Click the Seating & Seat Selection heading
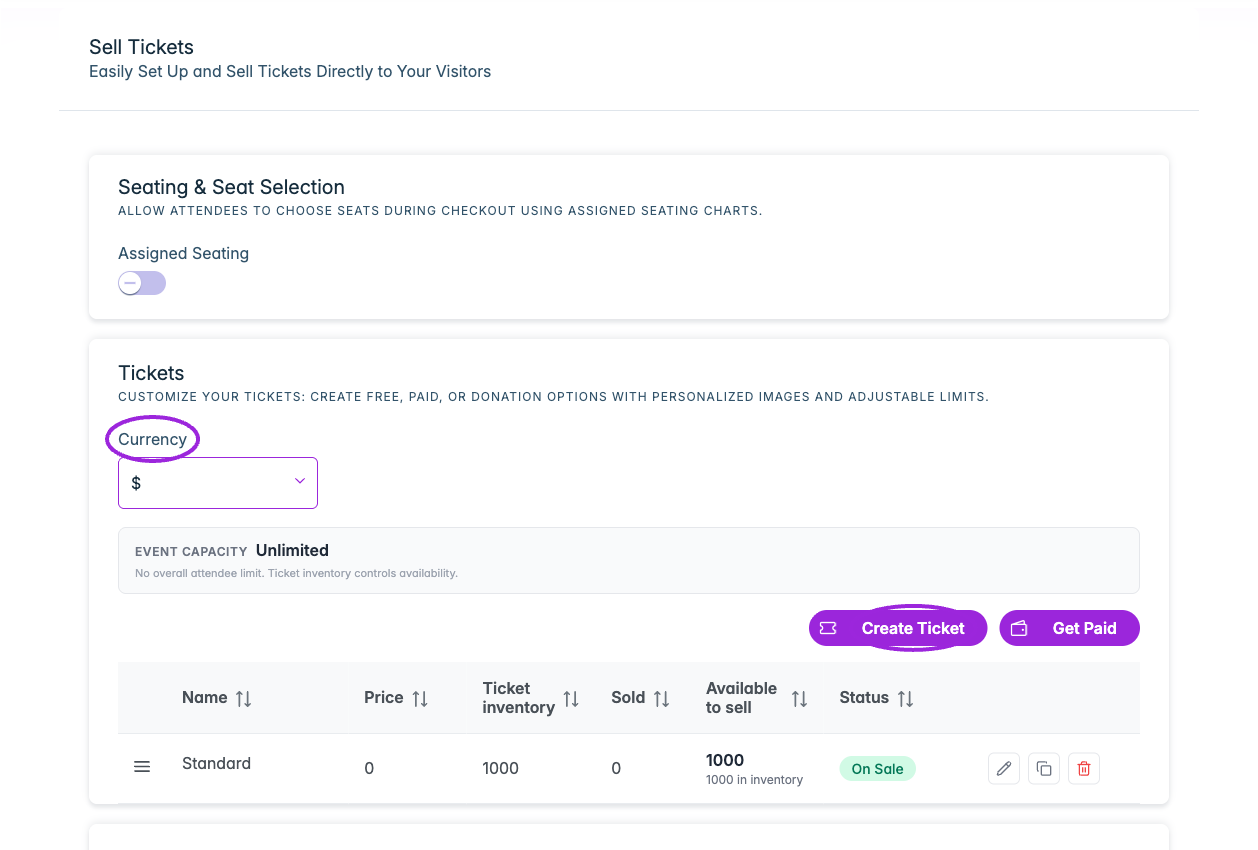Image resolution: width=1258 pixels, height=850 pixels. point(231,187)
